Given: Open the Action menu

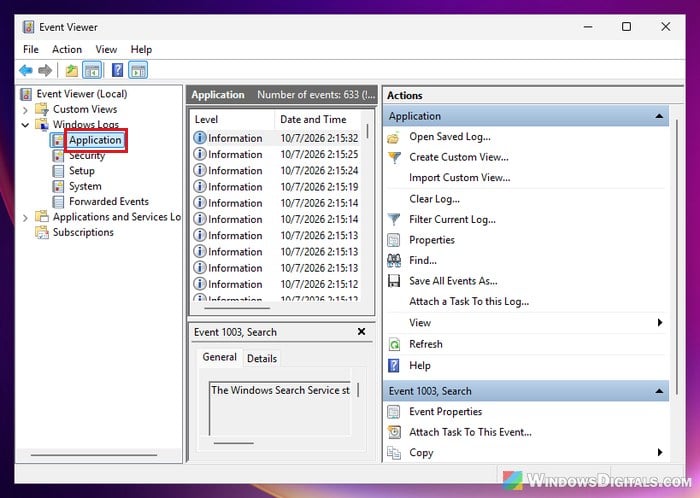Looking at the screenshot, I should click(x=67, y=50).
